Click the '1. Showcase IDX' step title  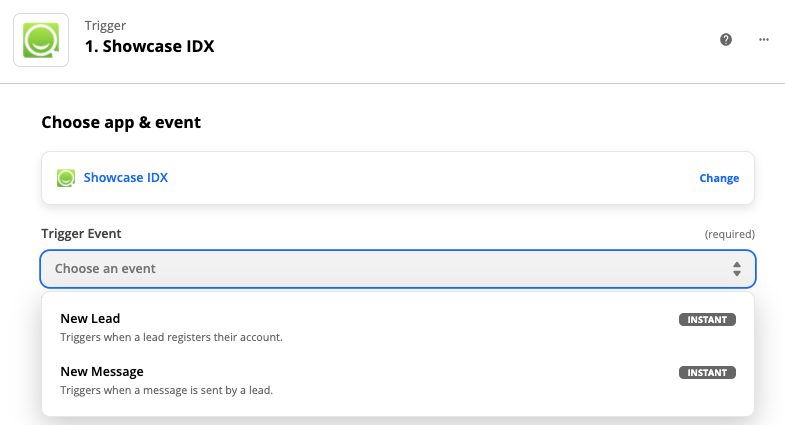pos(149,46)
